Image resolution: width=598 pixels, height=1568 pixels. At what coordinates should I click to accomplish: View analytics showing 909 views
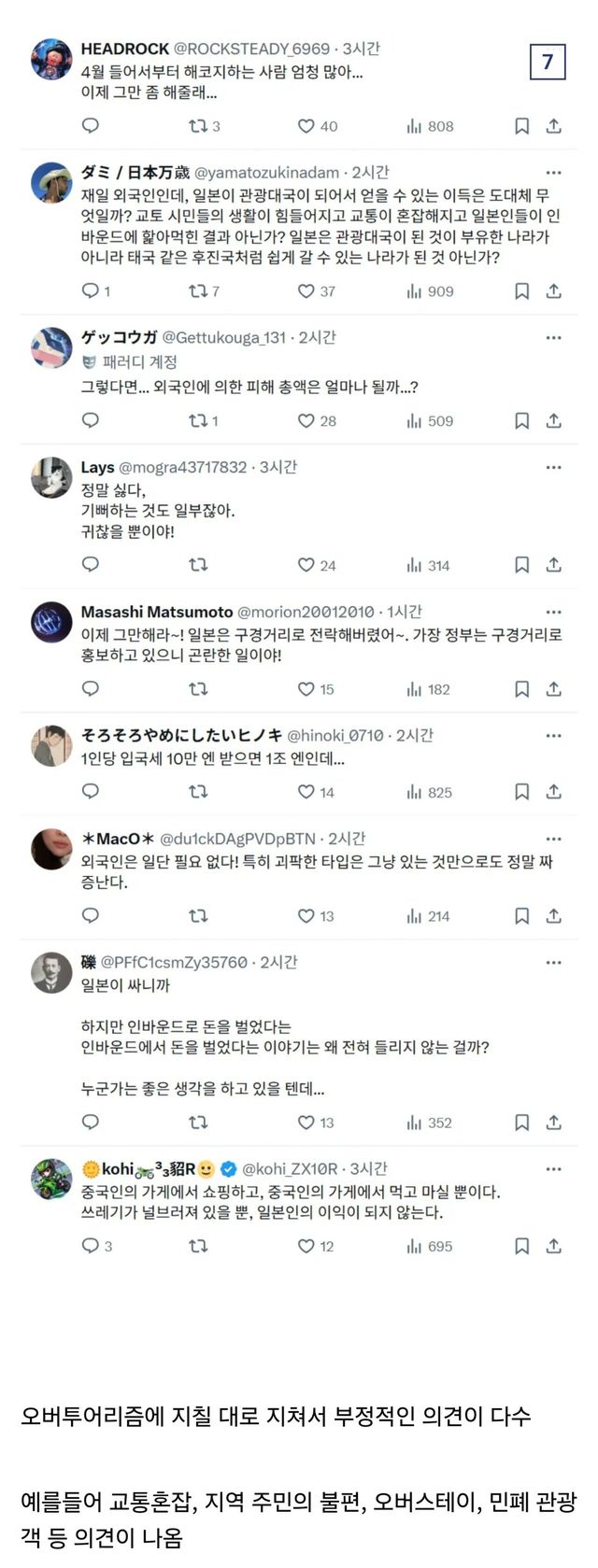[430, 291]
